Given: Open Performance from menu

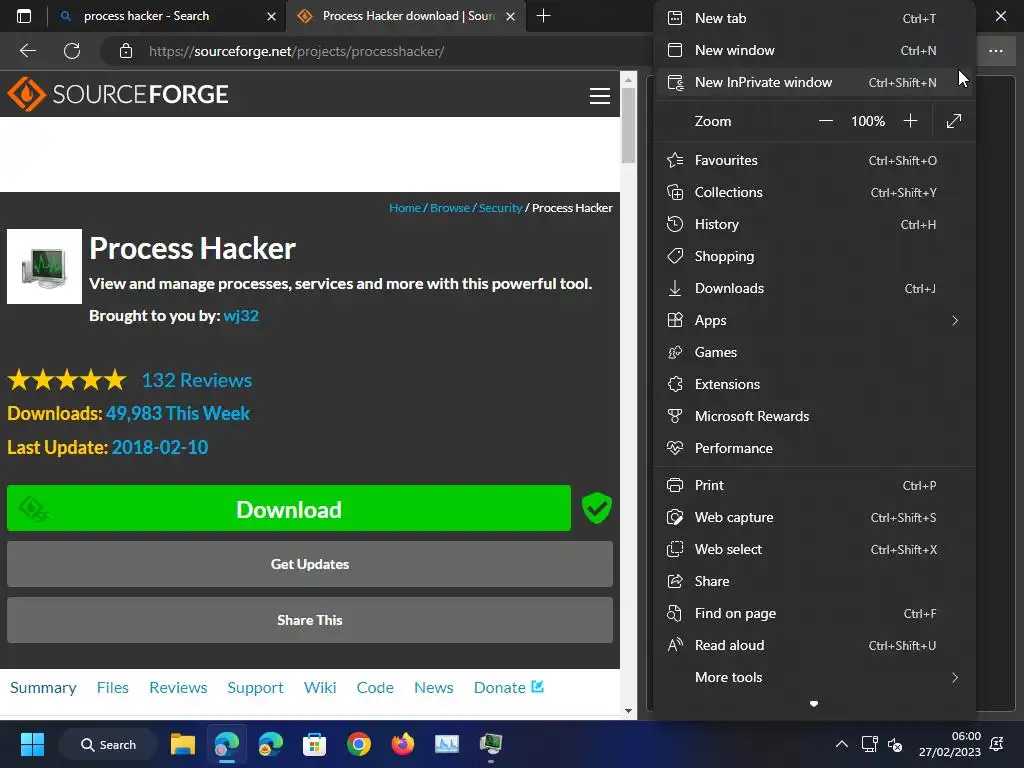Looking at the screenshot, I should [x=814, y=448].
